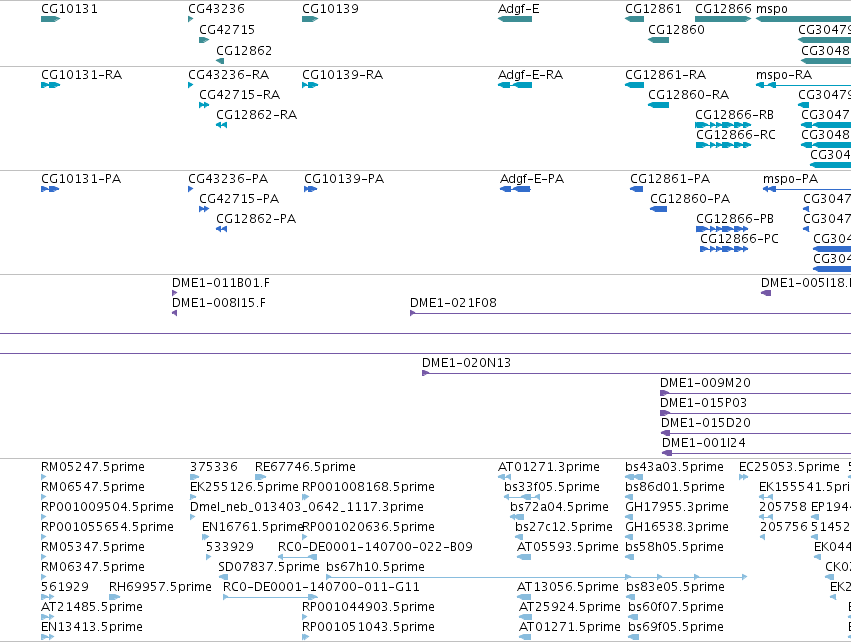
Task: Select BAC clone DME1-015P03
Action: [x=703, y=403]
